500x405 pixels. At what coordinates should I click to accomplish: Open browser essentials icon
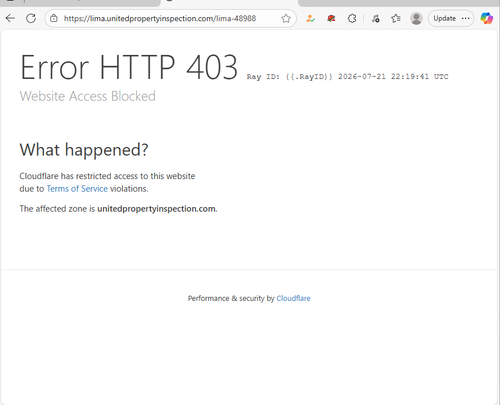[x=376, y=18]
